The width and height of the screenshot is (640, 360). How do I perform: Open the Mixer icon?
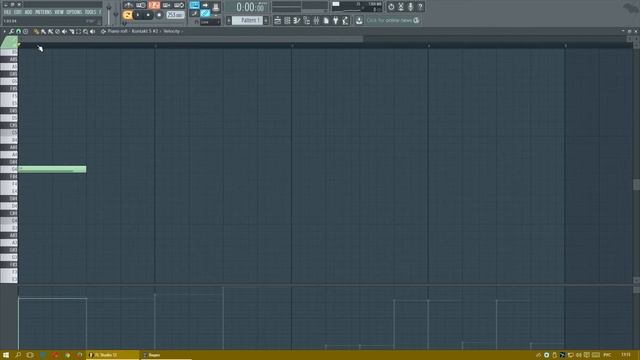pyautogui.click(x=316, y=20)
